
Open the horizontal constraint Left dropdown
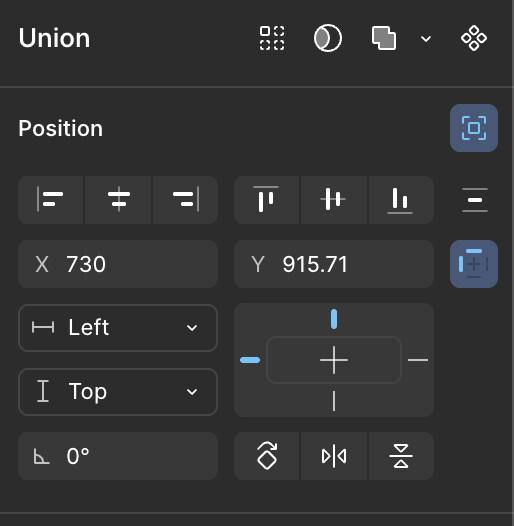tap(118, 328)
